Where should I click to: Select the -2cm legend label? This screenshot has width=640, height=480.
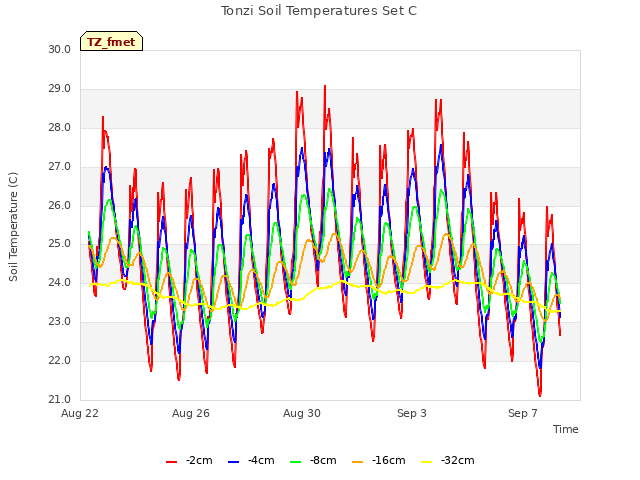[x=199, y=460]
